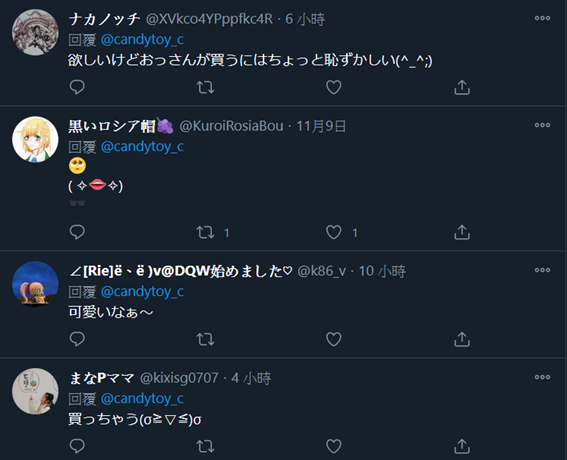The width and height of the screenshot is (567, 460).
Task: Reply to 黒いロシア帽's tweet
Action: click(x=77, y=232)
